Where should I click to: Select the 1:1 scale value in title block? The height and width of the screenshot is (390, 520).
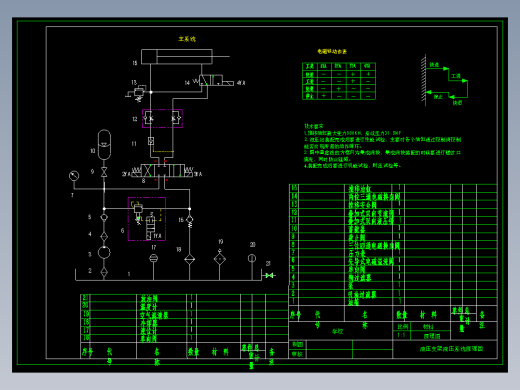pyautogui.click(x=402, y=335)
